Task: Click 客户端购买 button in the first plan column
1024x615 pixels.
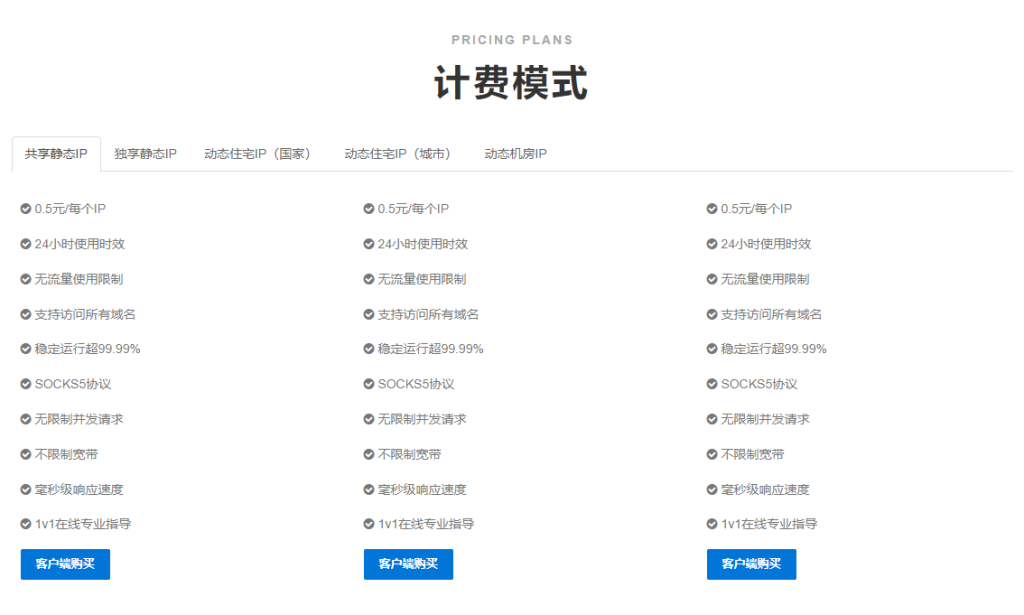Action: pyautogui.click(x=65, y=564)
